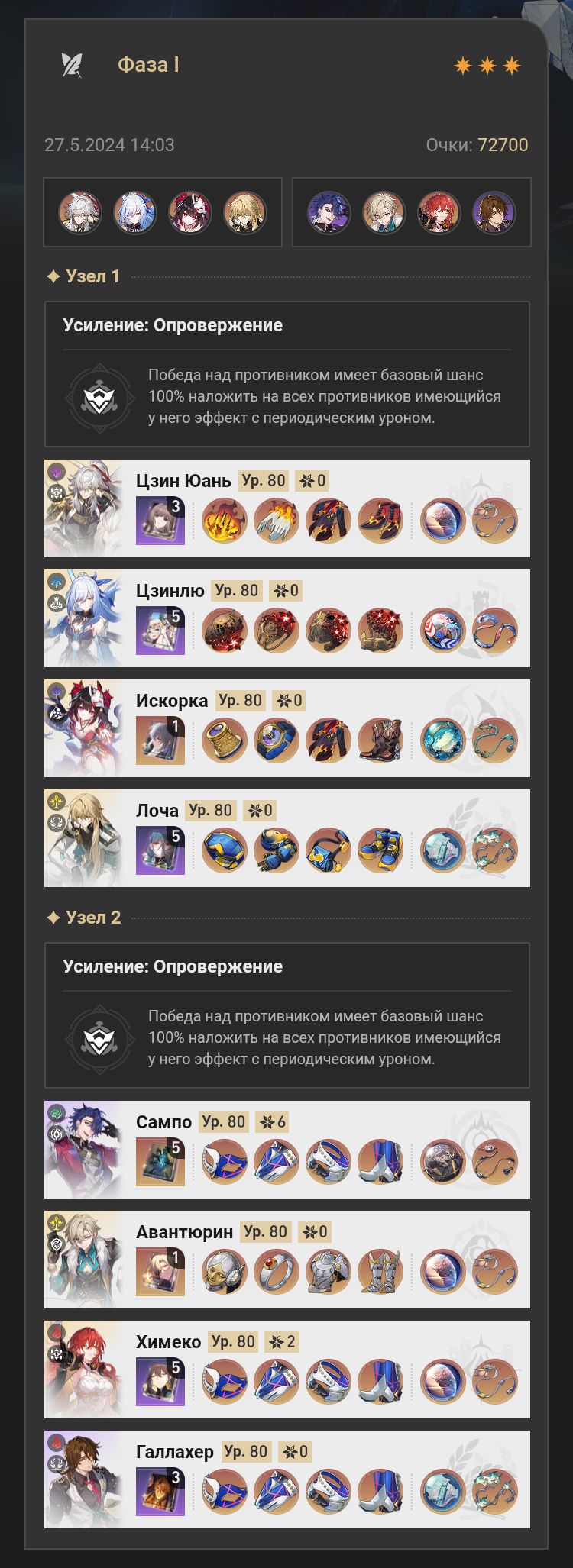The image size is (573, 1568).
Task: Select Цзинлю's planar sphere relic icon
Action: tap(443, 631)
